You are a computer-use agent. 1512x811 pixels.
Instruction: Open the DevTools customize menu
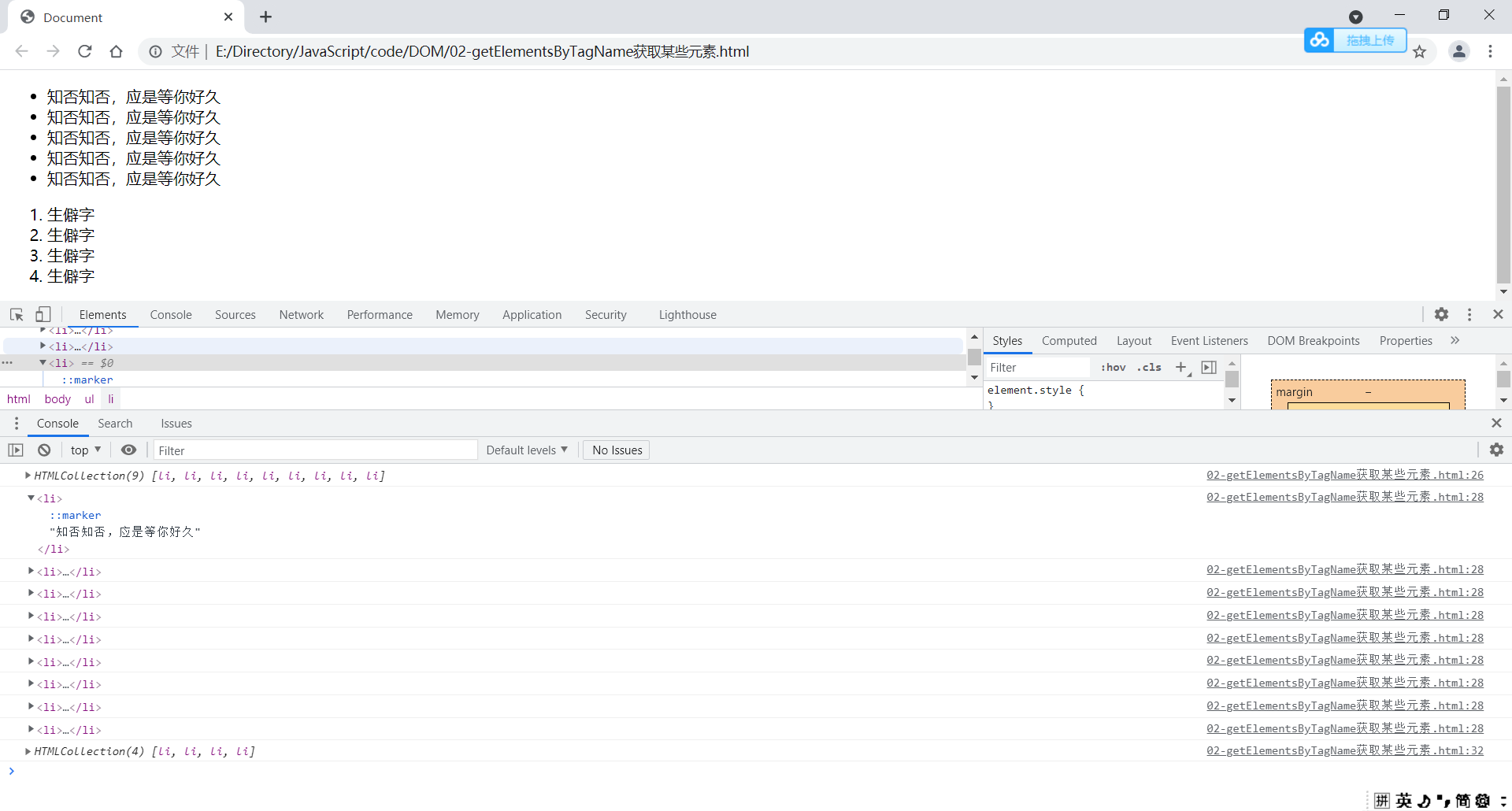pyautogui.click(x=1469, y=314)
